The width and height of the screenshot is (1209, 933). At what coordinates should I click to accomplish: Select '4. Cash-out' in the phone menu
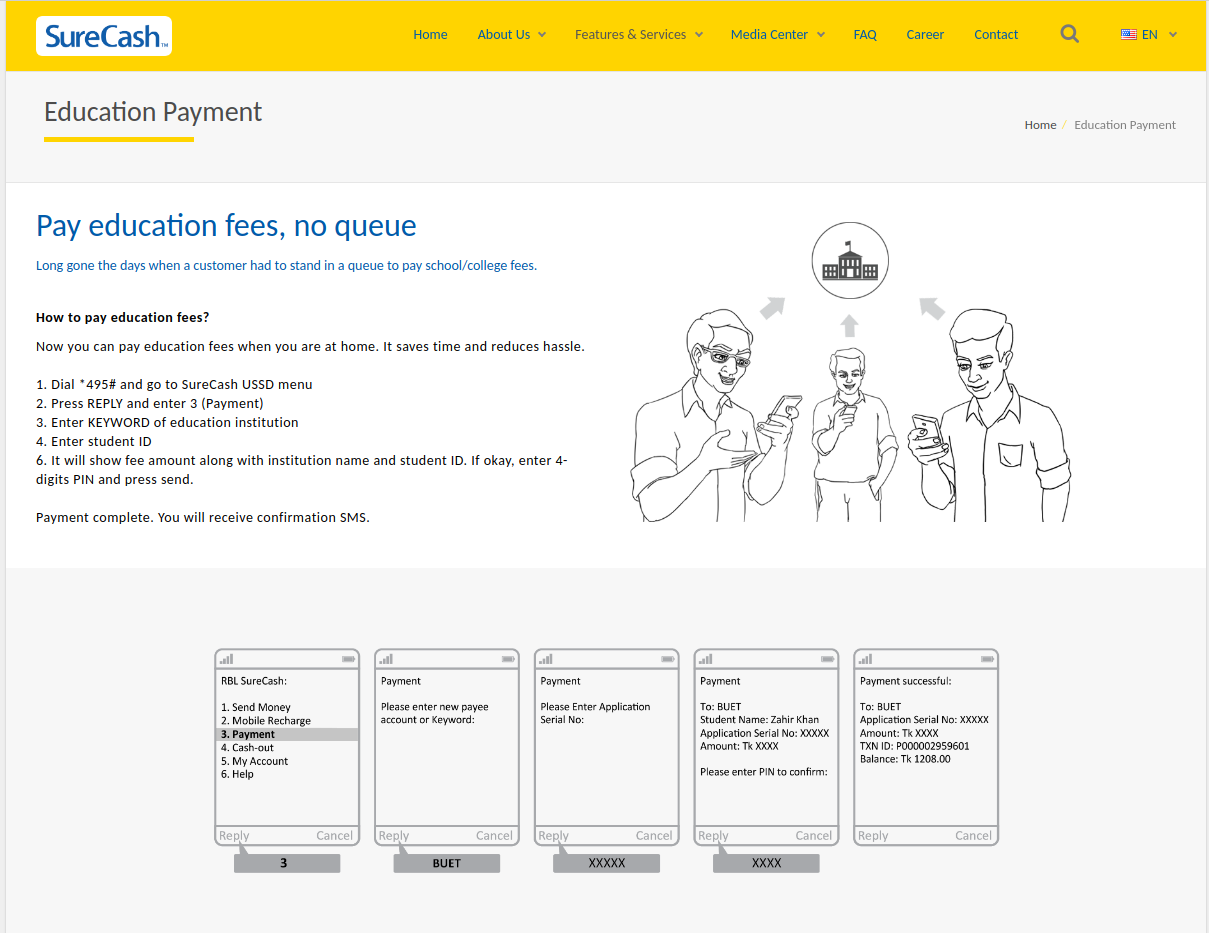pos(247,747)
